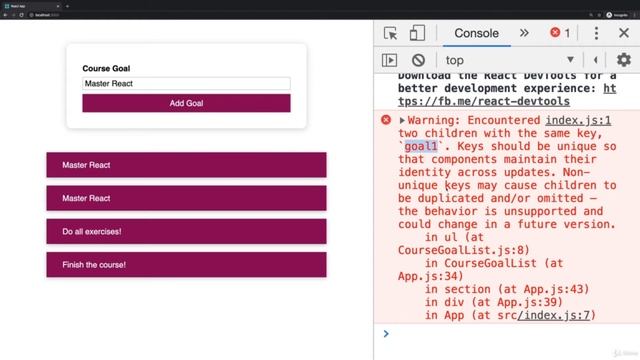Screen dimensions: 640x360
Task: Clear the console with the ban icon
Action: pos(418,60)
